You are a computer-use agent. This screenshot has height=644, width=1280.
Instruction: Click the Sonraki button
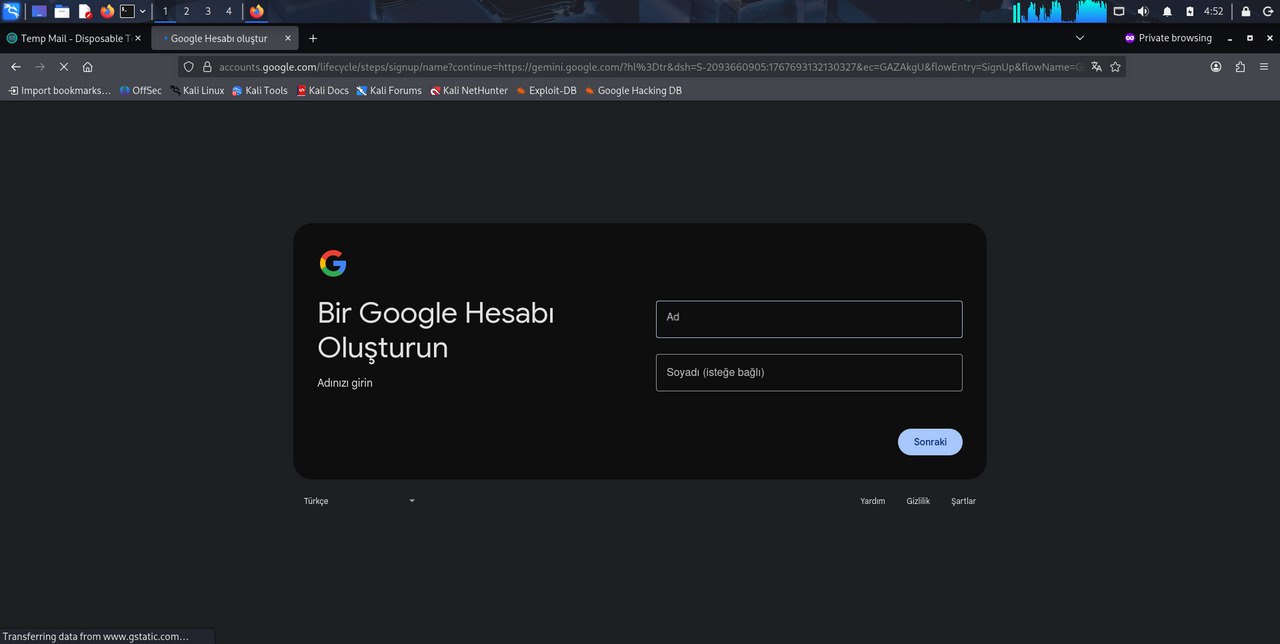(x=930, y=442)
